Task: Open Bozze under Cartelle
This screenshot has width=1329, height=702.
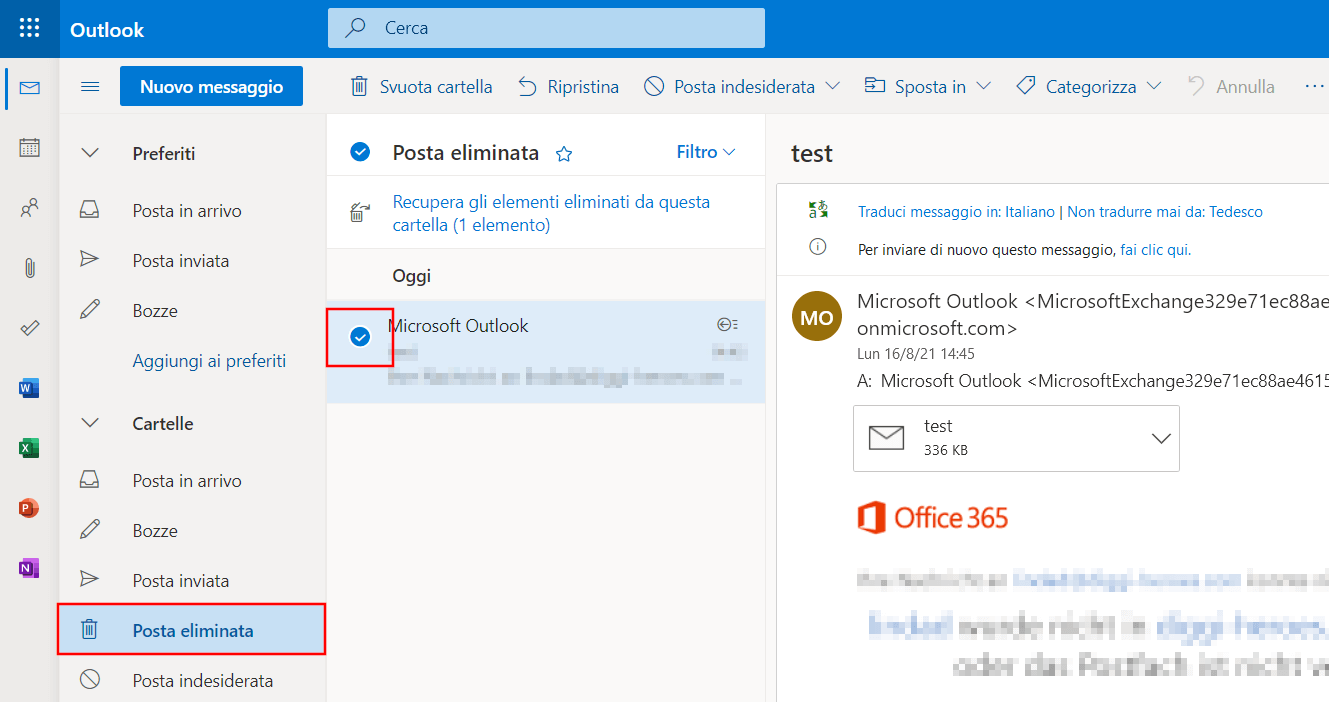Action: [192, 531]
